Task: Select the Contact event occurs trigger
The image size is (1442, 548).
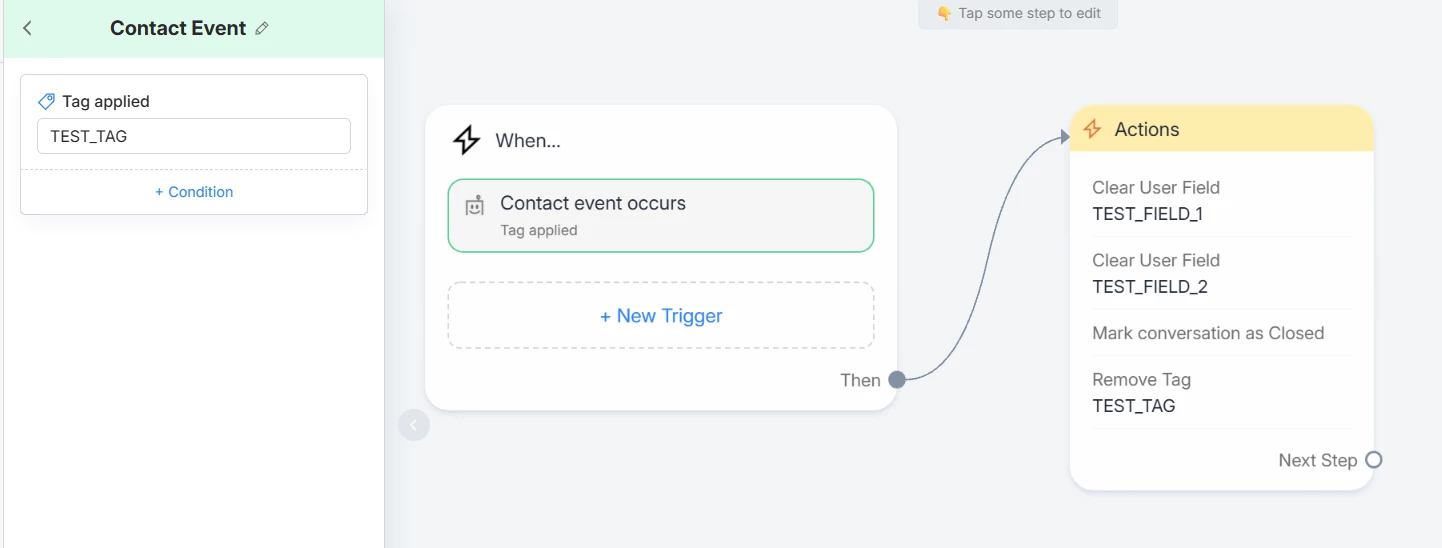Action: [661, 215]
